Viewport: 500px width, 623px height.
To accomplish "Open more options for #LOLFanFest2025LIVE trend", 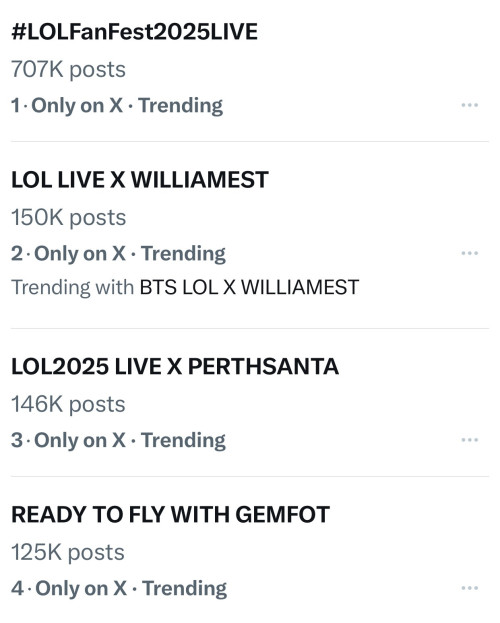I will 469,105.
